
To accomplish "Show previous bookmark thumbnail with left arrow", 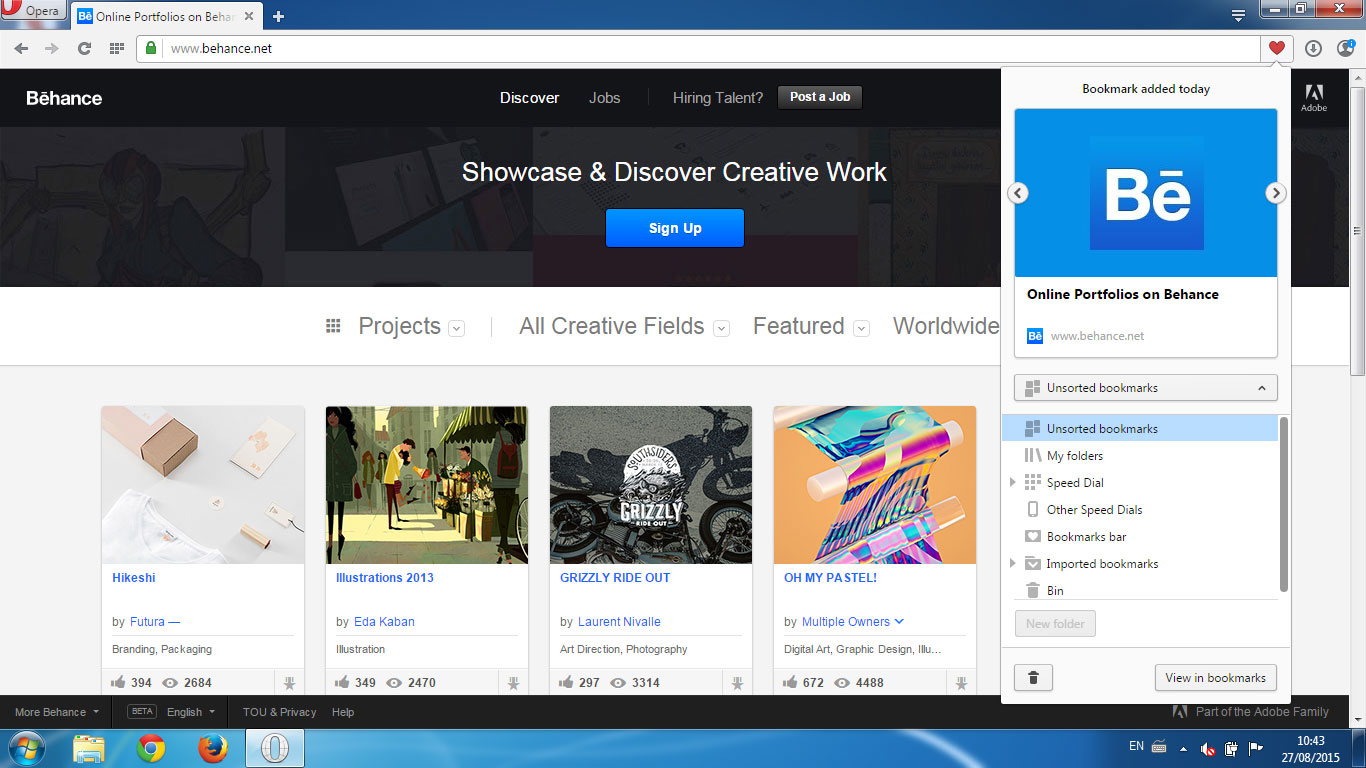I will click(1018, 193).
